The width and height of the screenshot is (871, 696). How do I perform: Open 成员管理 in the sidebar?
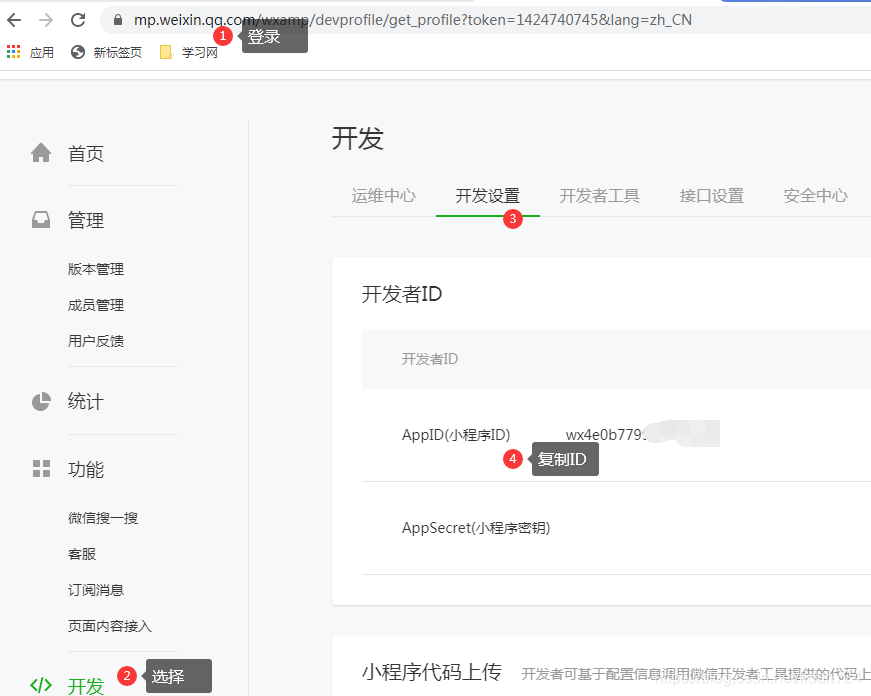96,305
